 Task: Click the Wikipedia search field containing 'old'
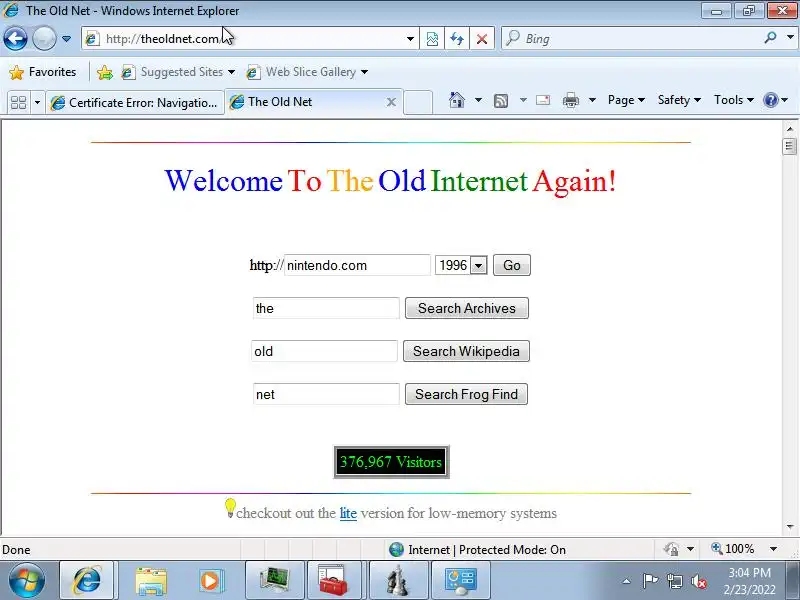[x=324, y=351]
